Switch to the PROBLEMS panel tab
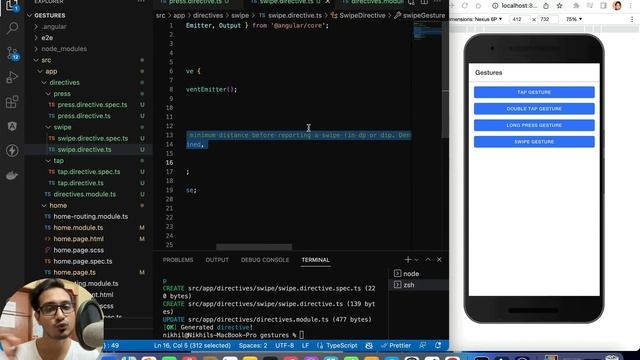This screenshot has height=360, width=640. coord(178,260)
